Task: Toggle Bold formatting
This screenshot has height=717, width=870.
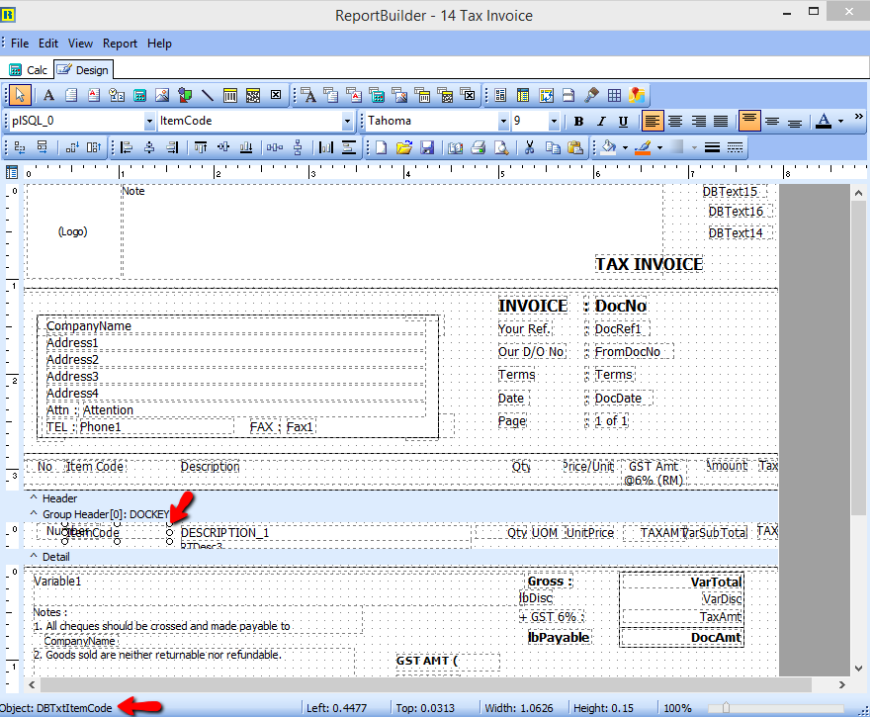Action: (x=578, y=121)
